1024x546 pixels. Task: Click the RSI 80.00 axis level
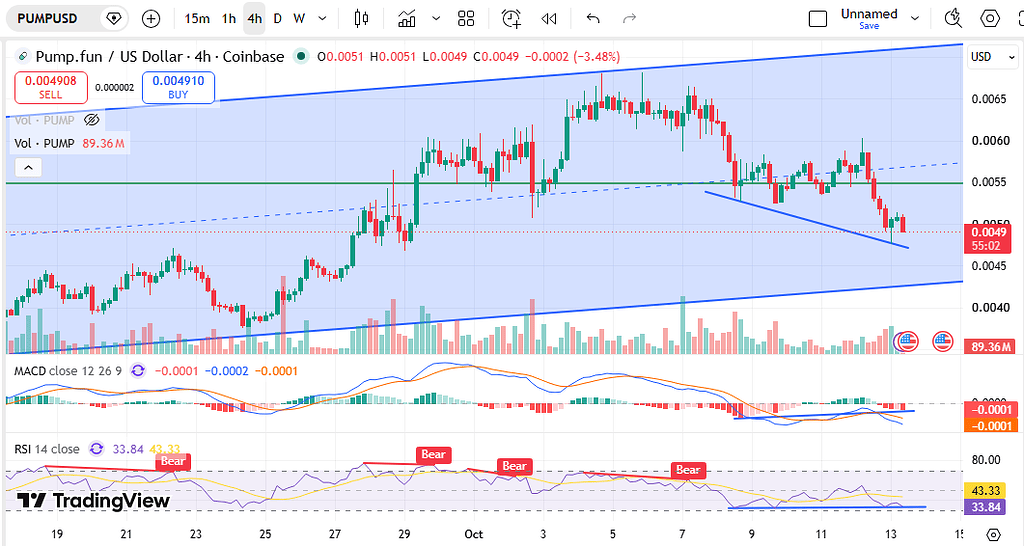point(986,460)
